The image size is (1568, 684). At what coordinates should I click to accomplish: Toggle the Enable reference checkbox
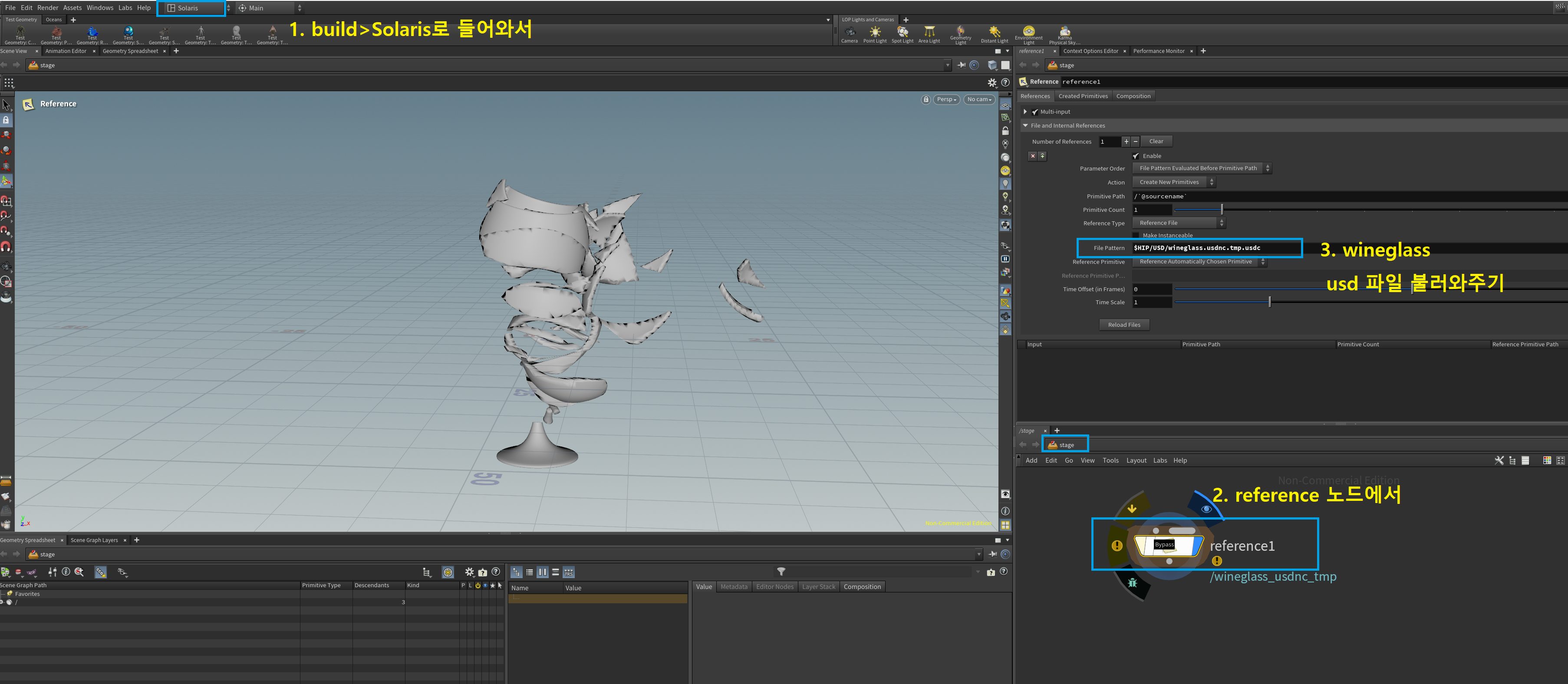tap(1136, 156)
